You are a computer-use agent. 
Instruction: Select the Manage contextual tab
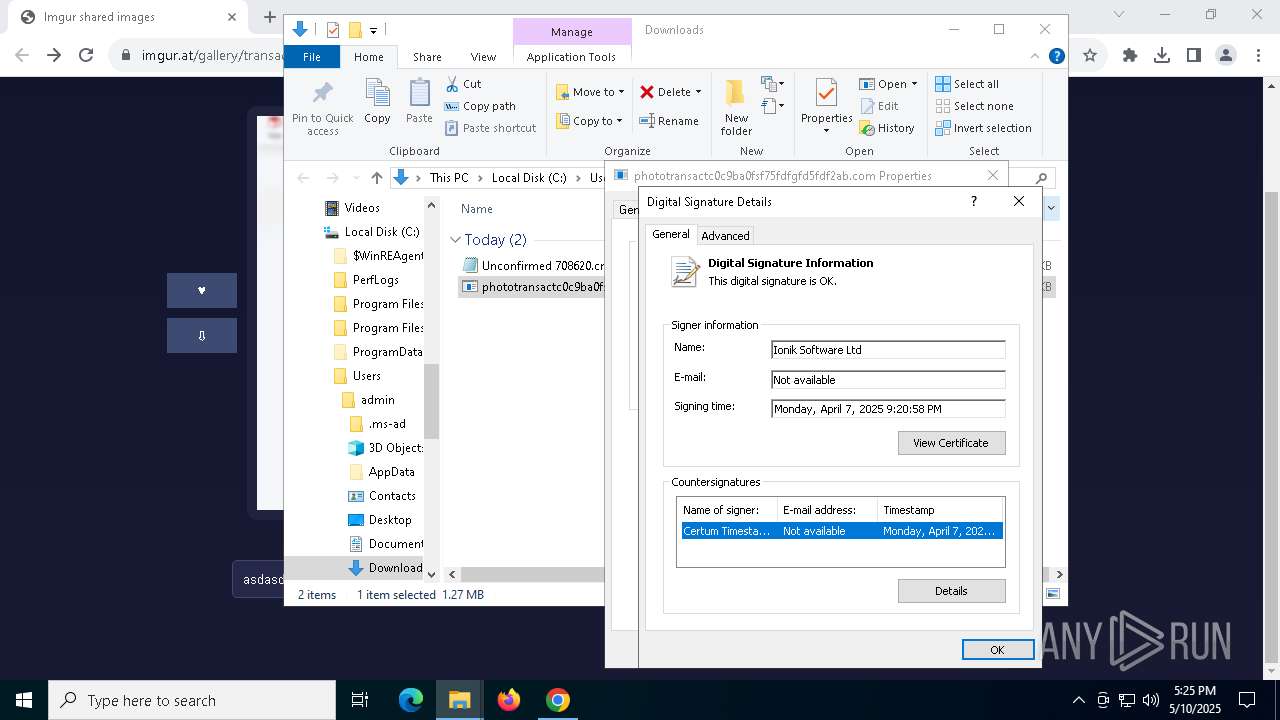pyautogui.click(x=571, y=32)
